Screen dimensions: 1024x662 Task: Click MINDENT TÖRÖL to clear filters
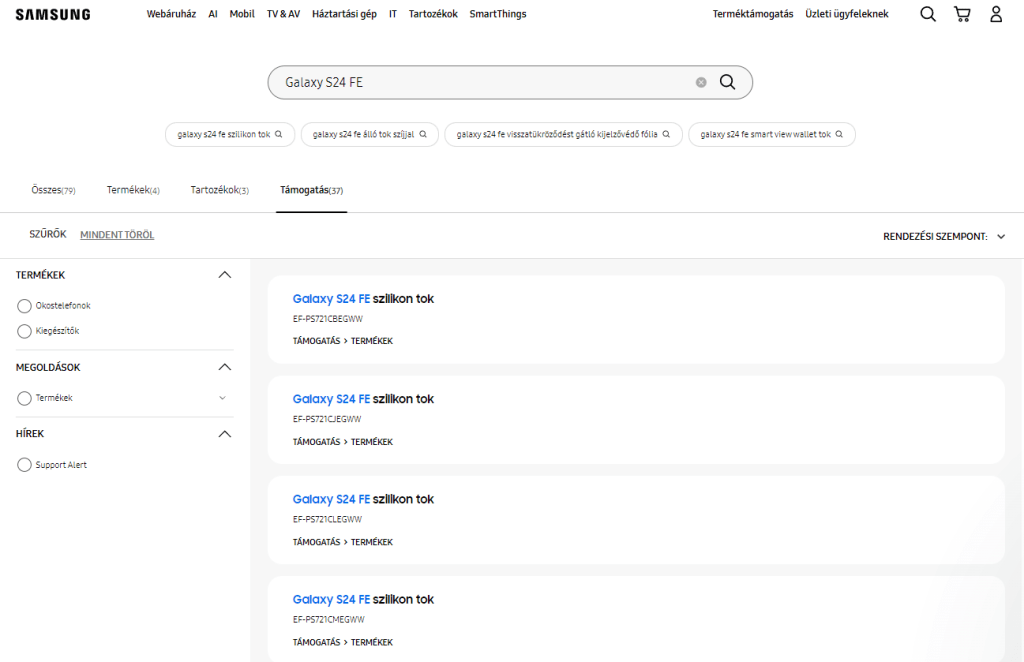(117, 235)
